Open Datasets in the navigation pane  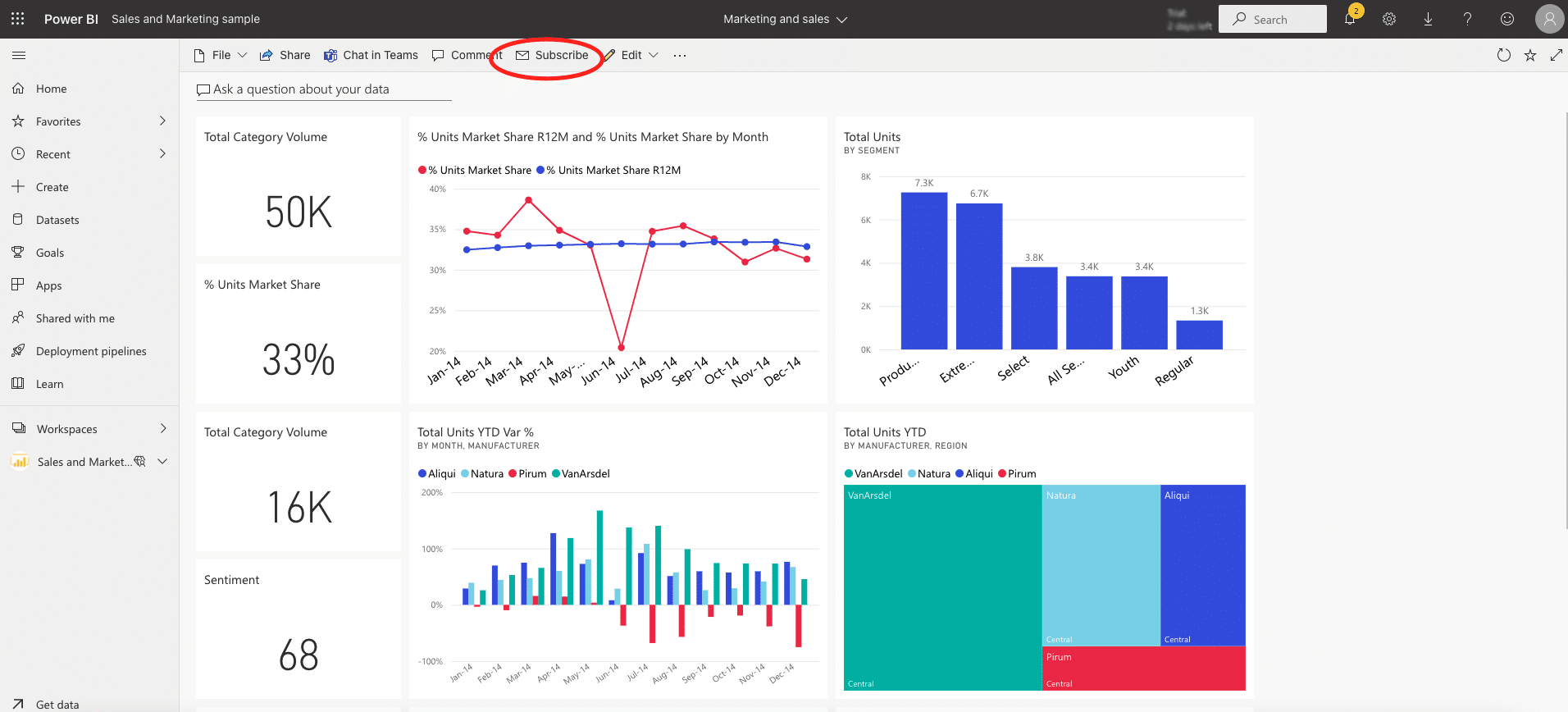[57, 220]
